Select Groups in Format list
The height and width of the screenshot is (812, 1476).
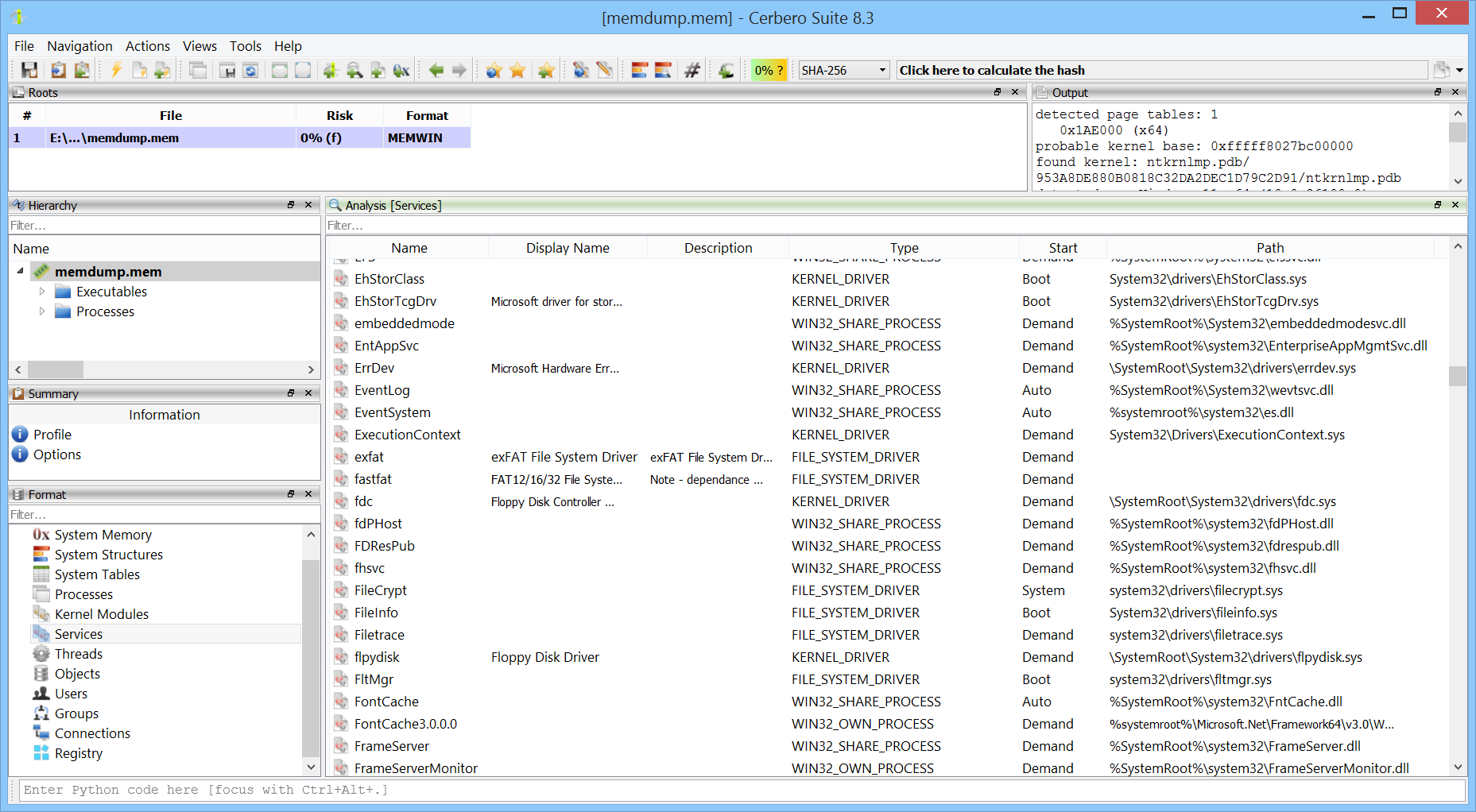(x=76, y=713)
